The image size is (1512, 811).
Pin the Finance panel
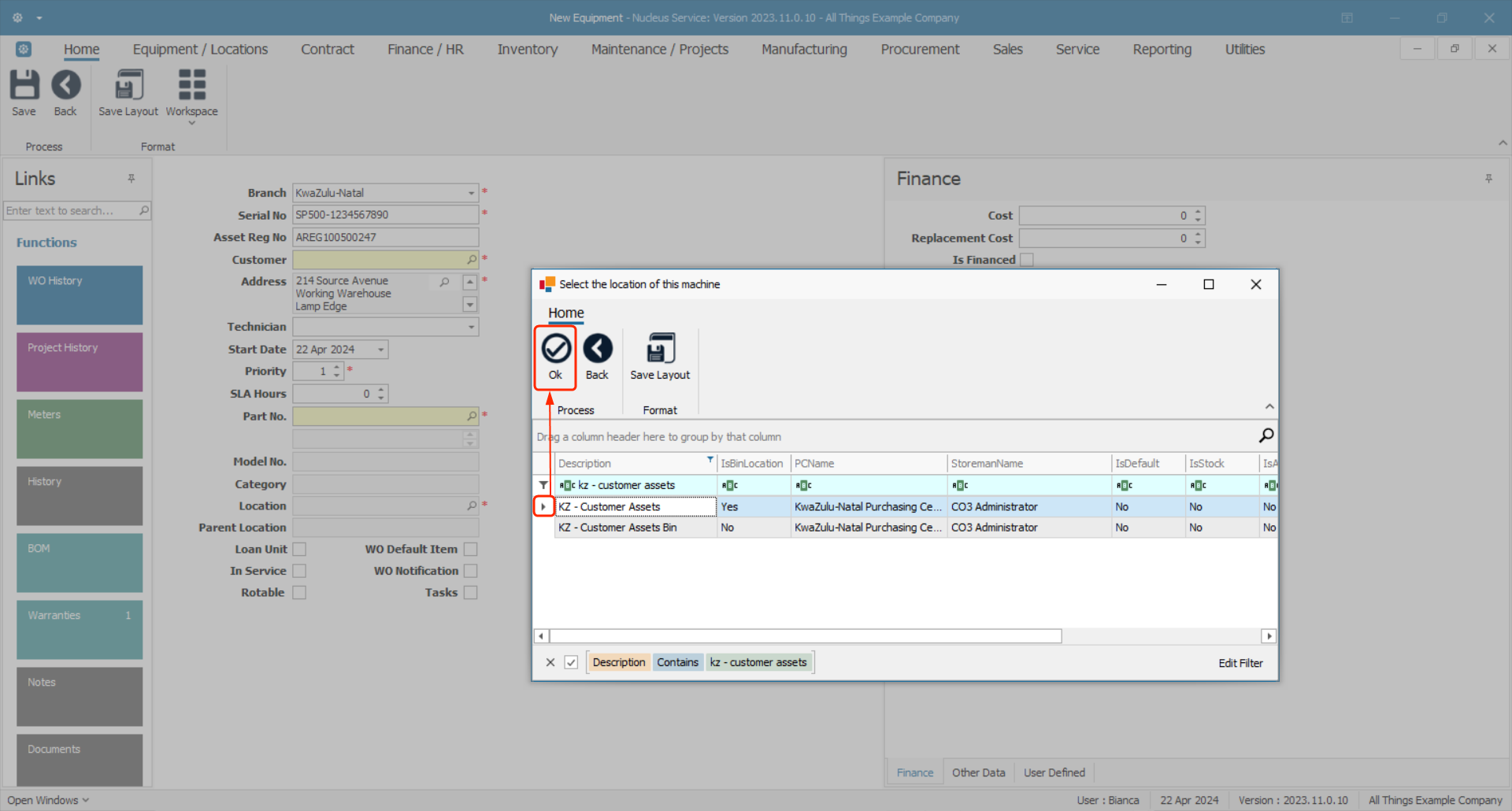(x=1488, y=179)
